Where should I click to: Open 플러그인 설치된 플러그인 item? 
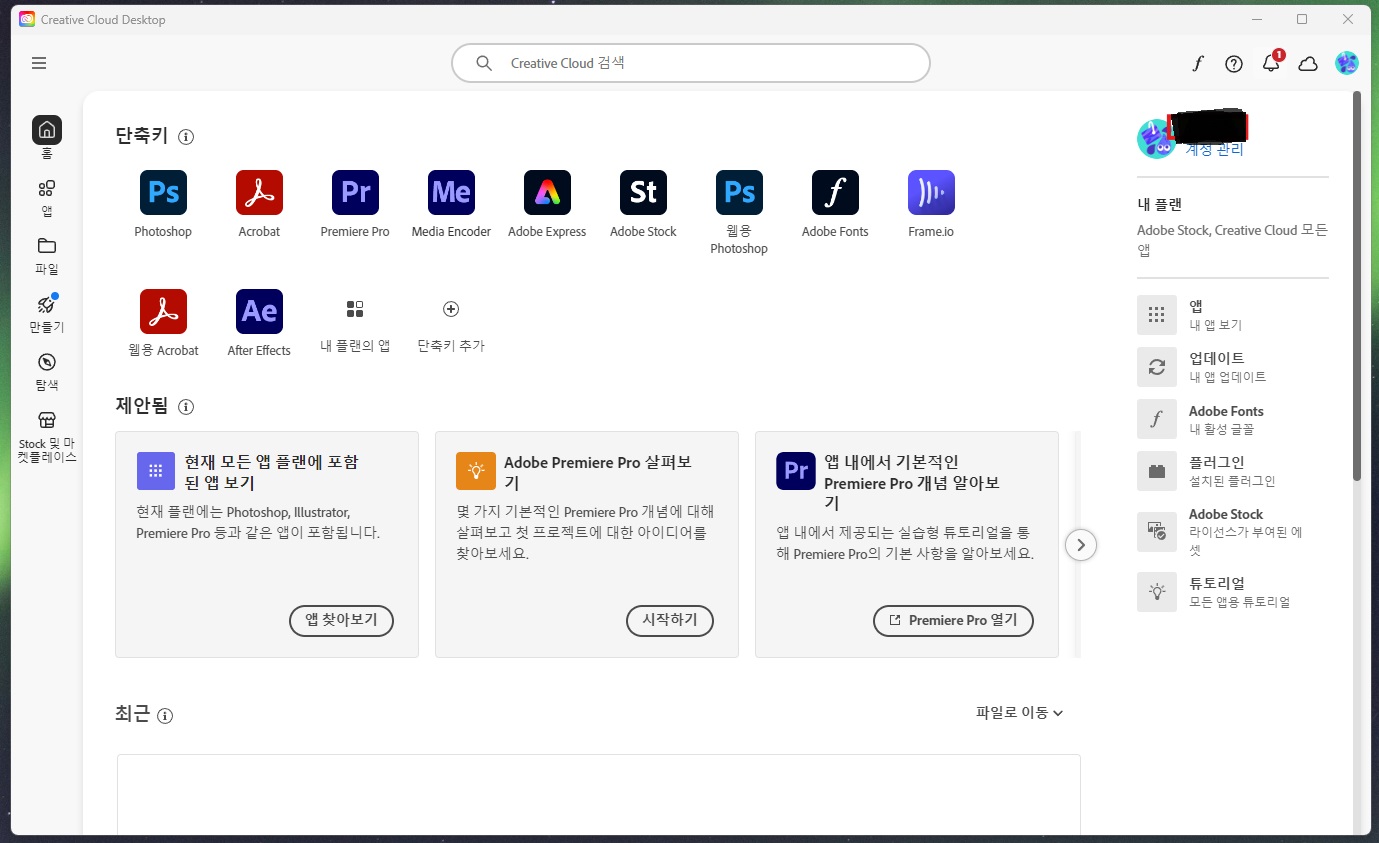click(1233, 471)
